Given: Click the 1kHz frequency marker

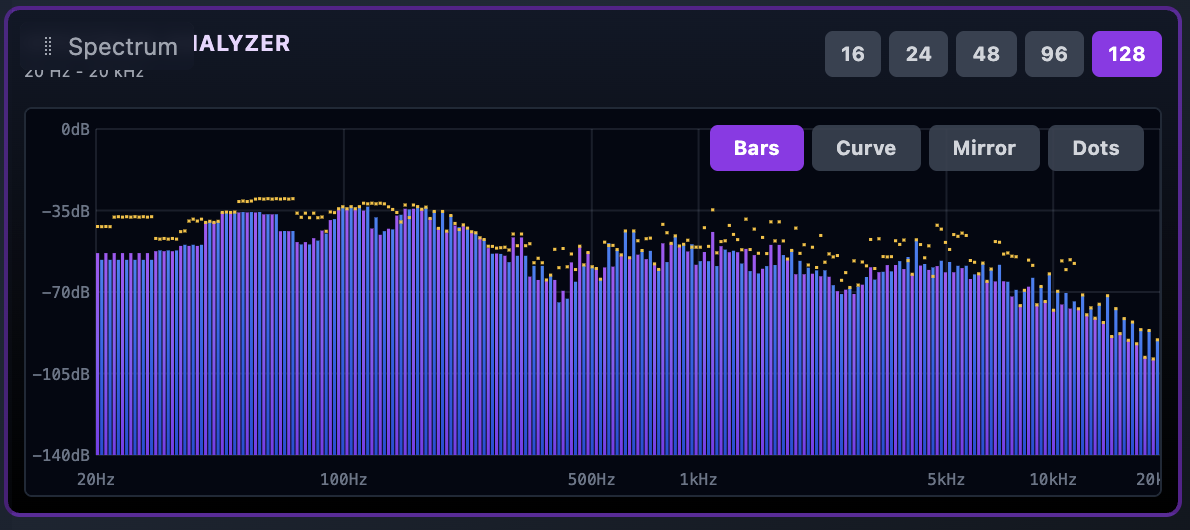Looking at the screenshot, I should [698, 479].
